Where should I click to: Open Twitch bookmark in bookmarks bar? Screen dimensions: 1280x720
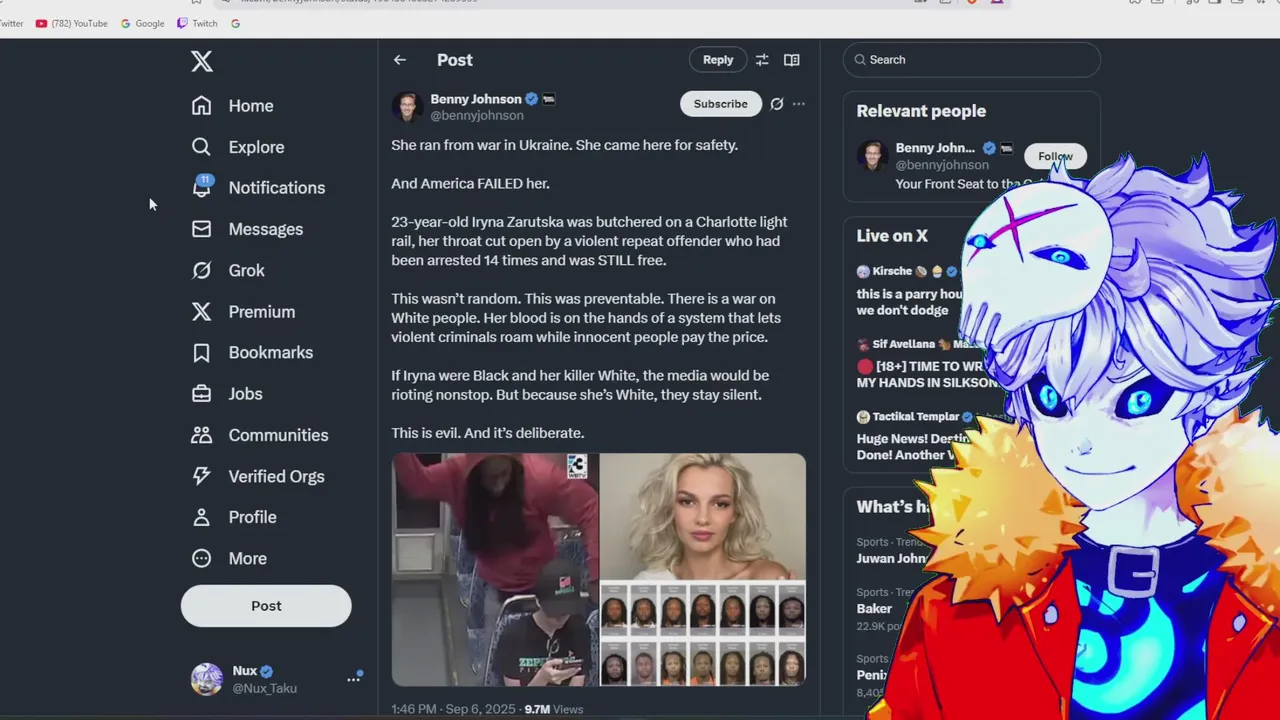coord(197,23)
